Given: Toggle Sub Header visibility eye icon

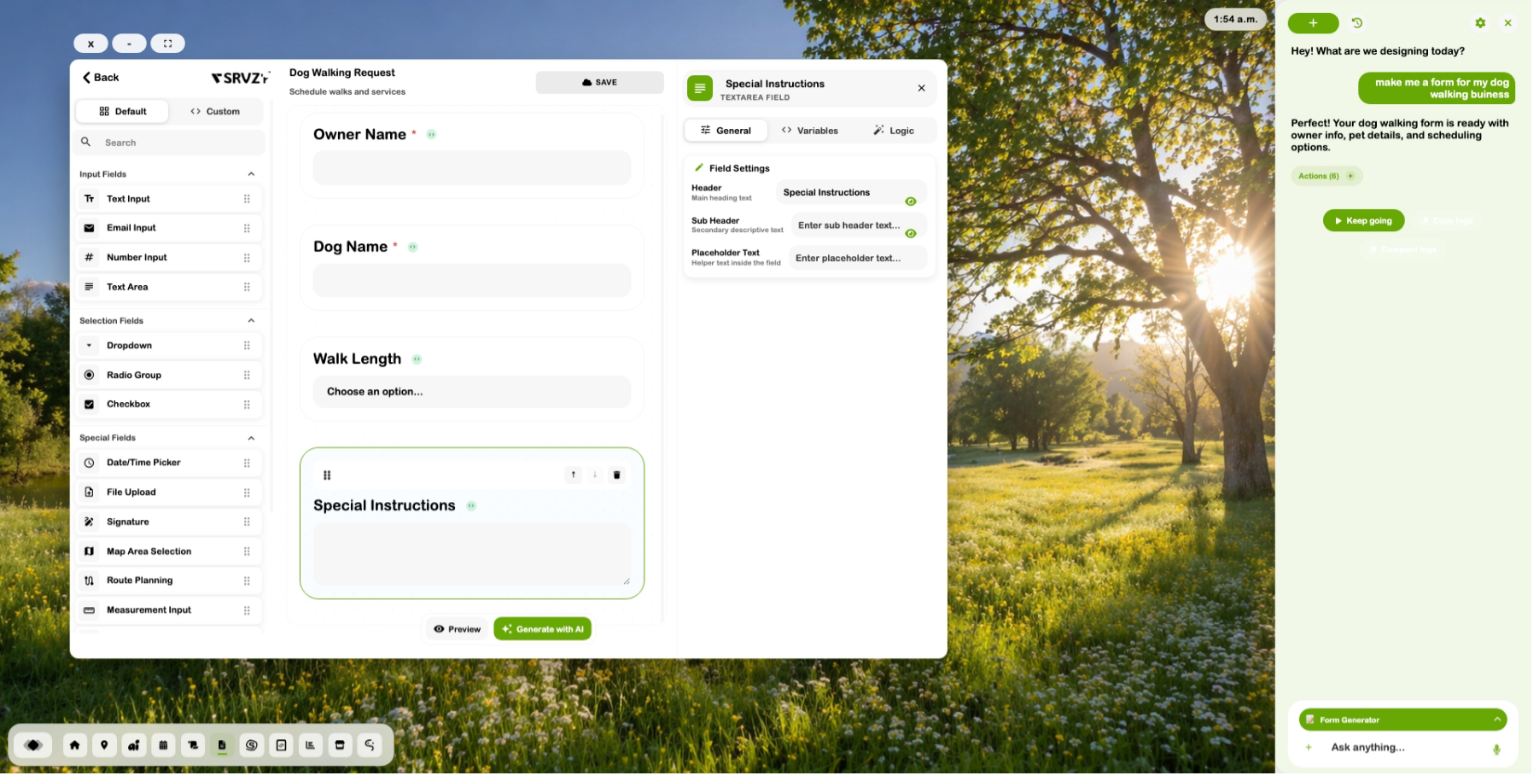Looking at the screenshot, I should [x=910, y=233].
